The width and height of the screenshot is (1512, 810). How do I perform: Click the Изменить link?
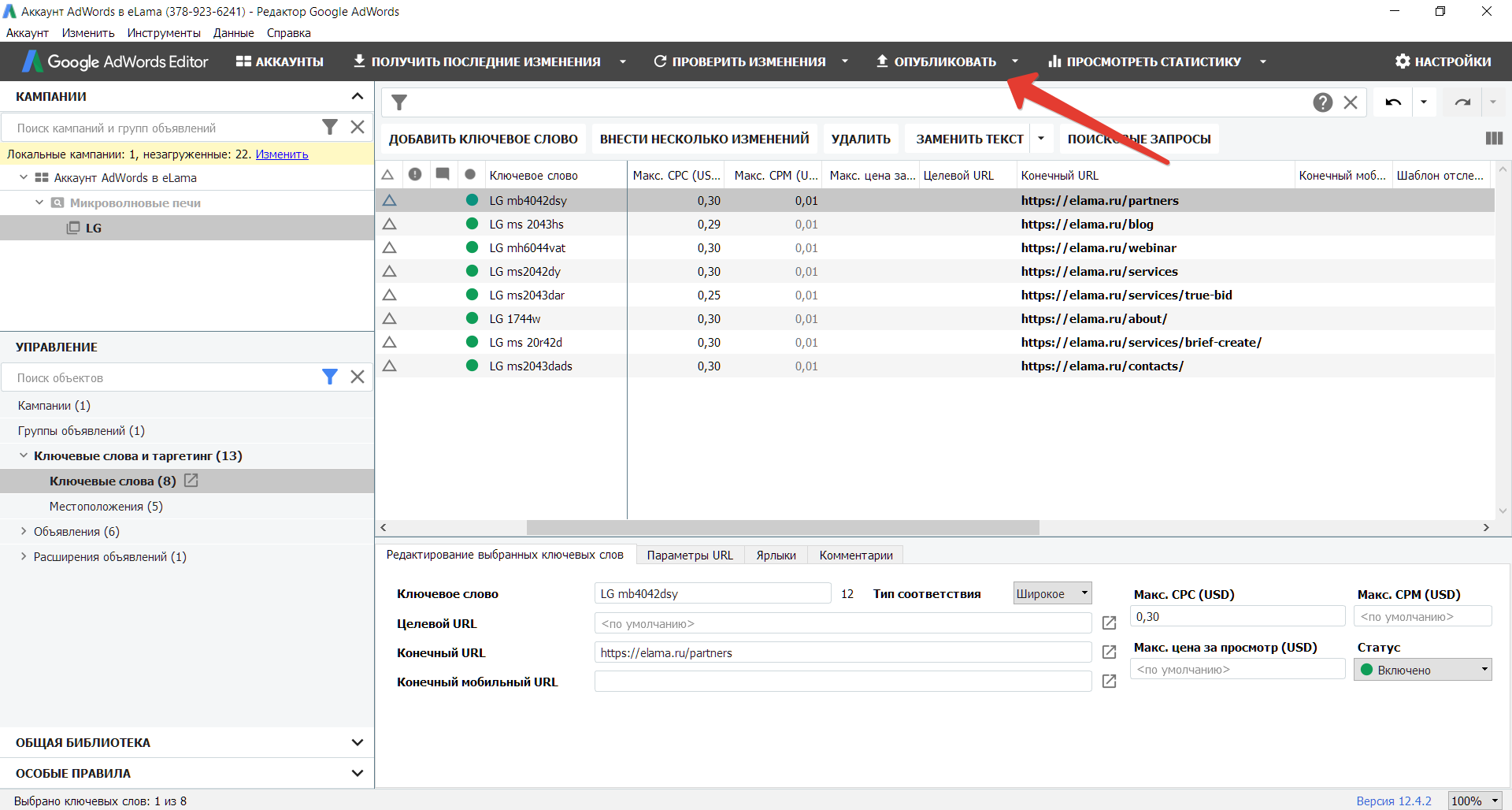282,154
